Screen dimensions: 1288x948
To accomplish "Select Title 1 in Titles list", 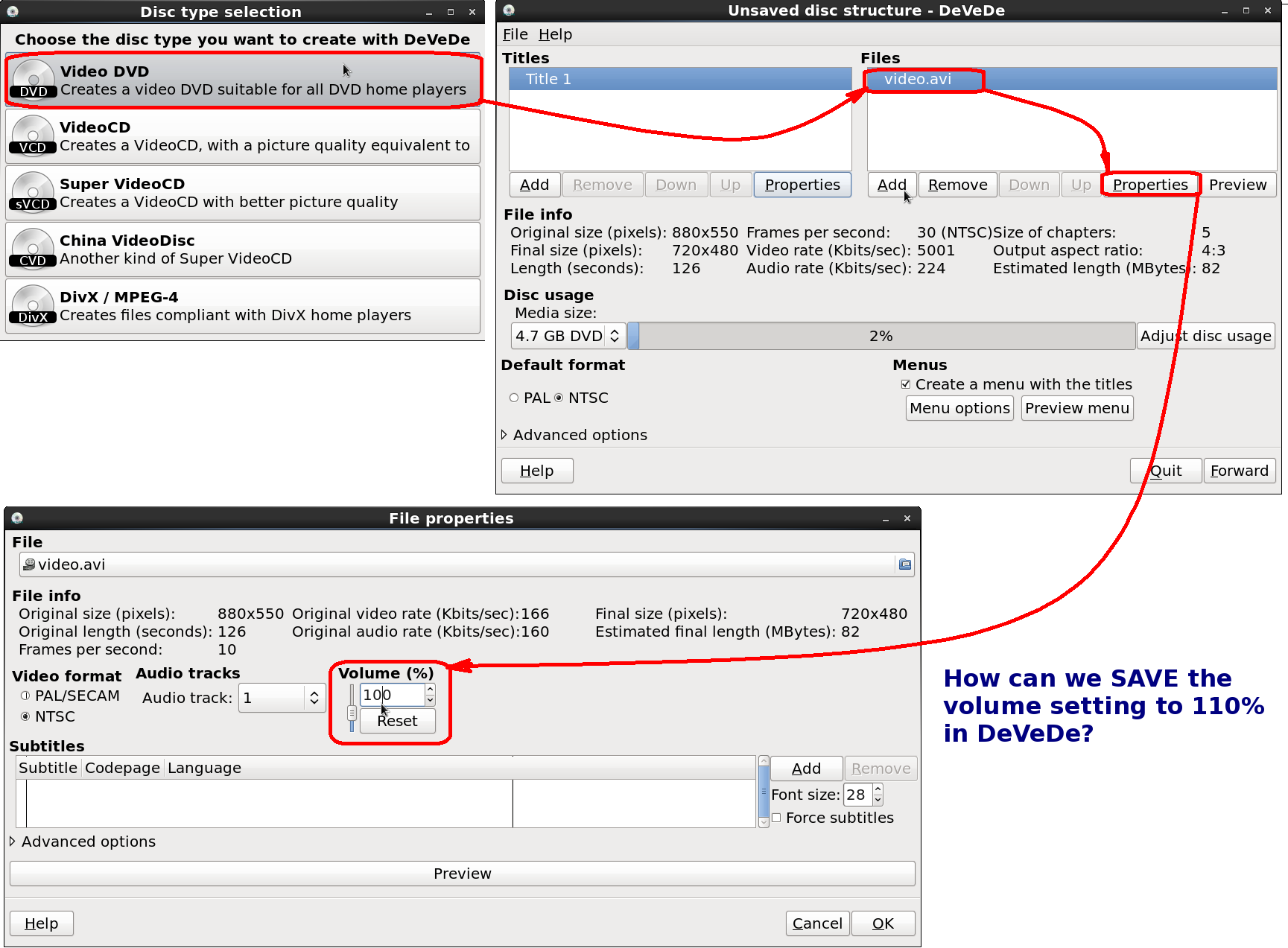I will [680, 79].
